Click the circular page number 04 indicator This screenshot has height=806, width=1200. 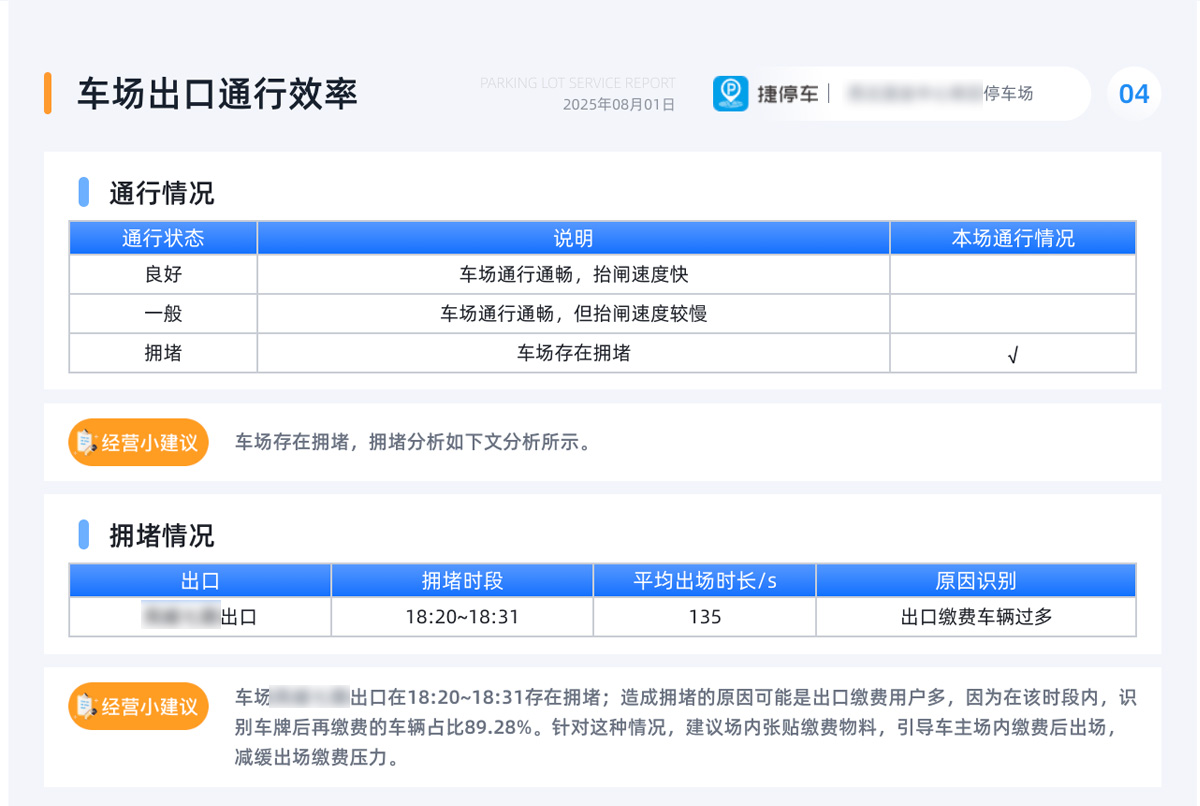click(1134, 93)
